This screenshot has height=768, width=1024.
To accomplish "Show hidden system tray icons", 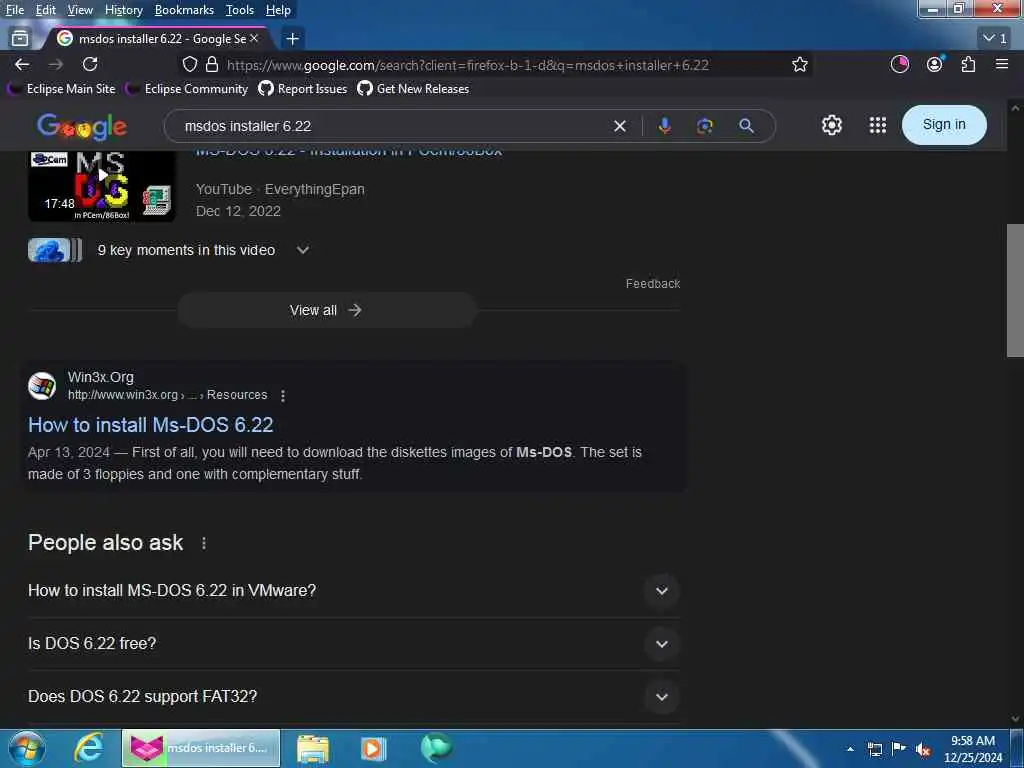I will tap(850, 749).
